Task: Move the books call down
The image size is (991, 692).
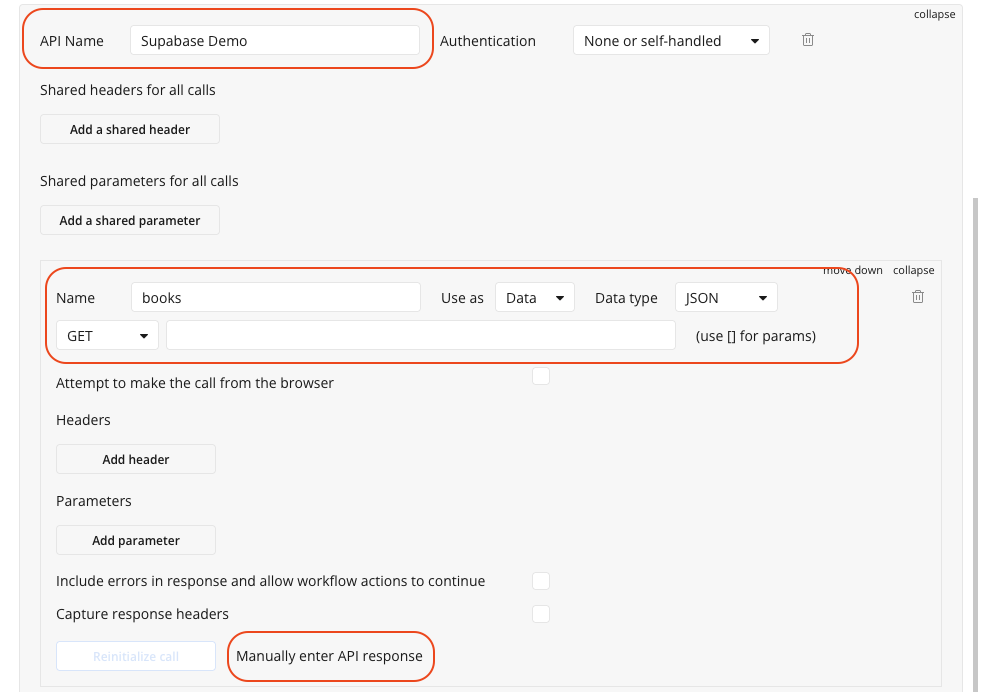Action: 852,270
